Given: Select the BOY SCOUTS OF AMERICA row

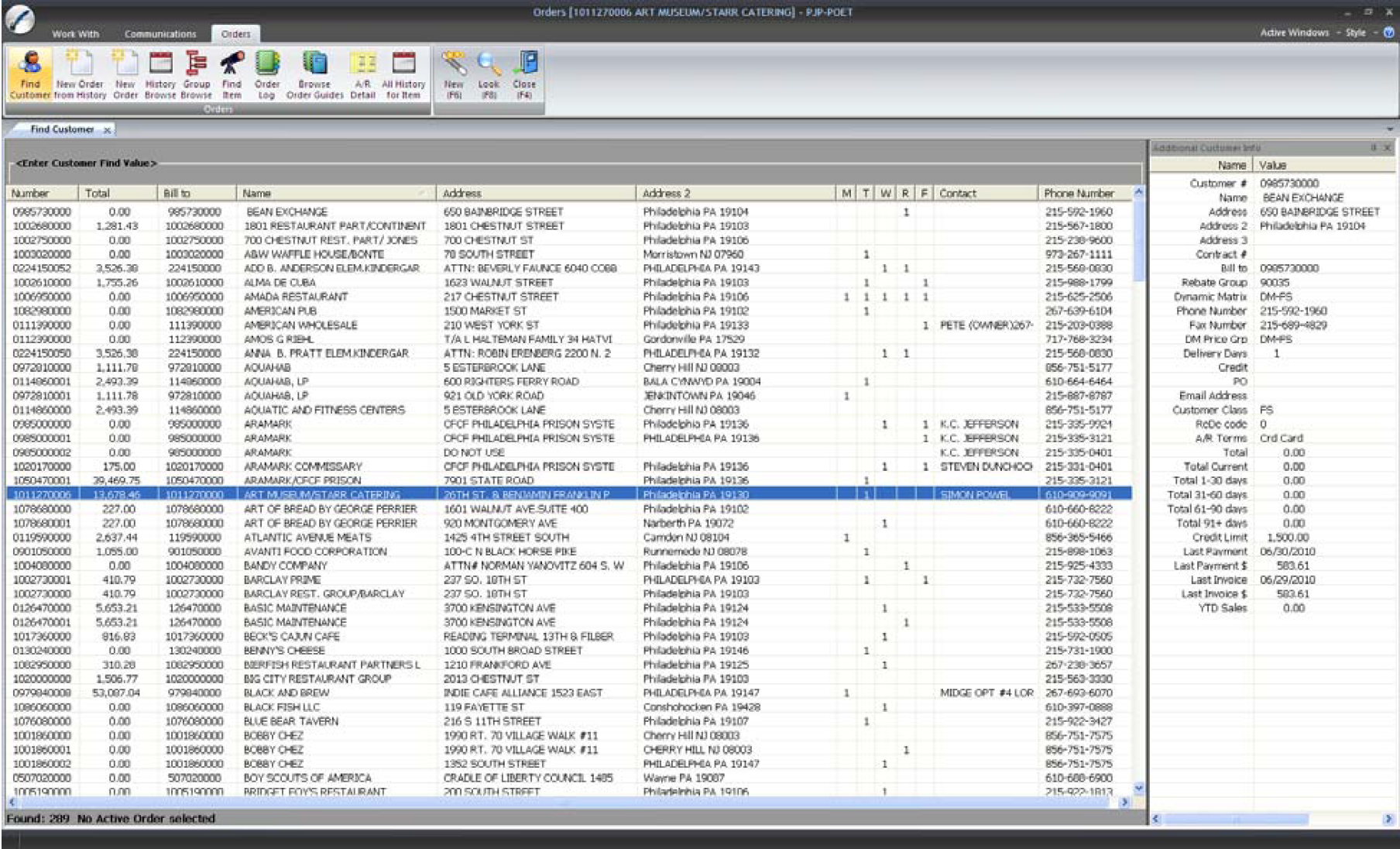Looking at the screenshot, I should (x=569, y=778).
